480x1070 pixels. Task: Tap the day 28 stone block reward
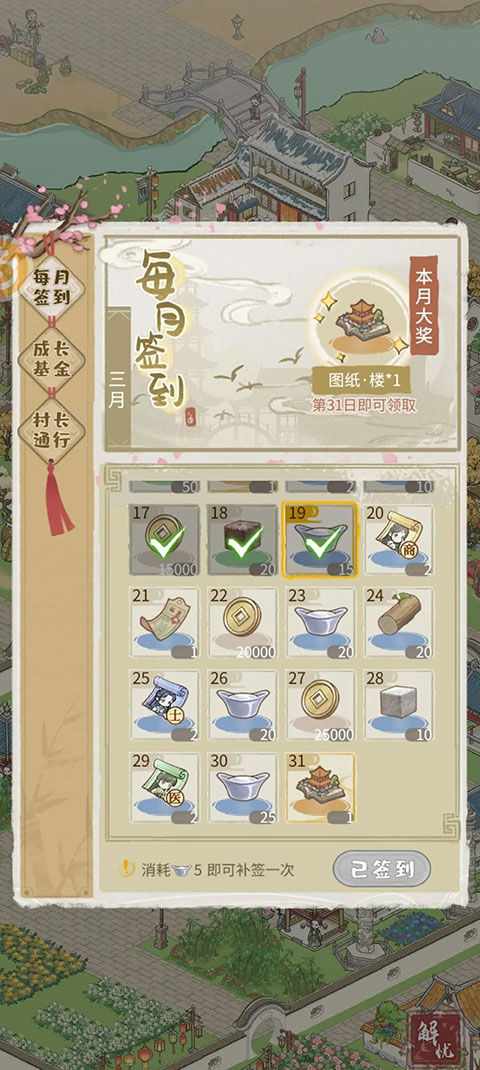pos(398,705)
